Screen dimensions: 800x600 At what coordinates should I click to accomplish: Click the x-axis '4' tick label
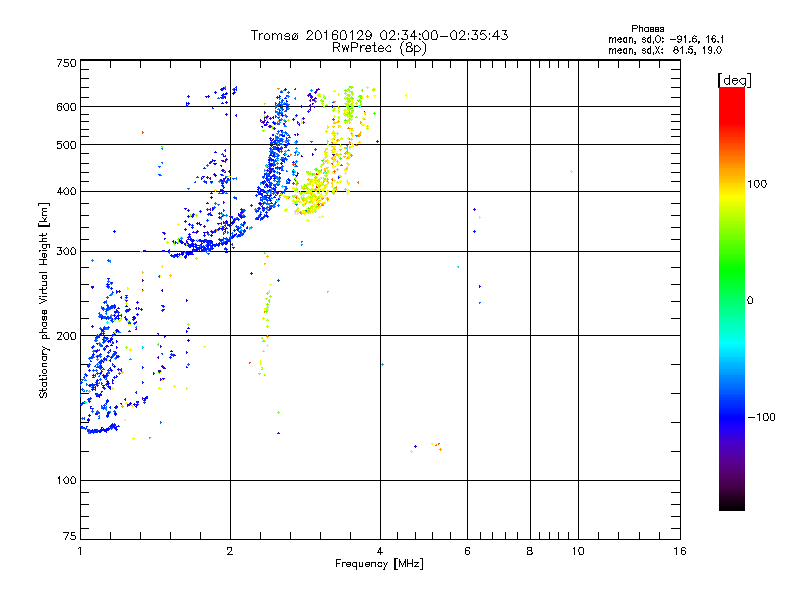pyautogui.click(x=380, y=551)
